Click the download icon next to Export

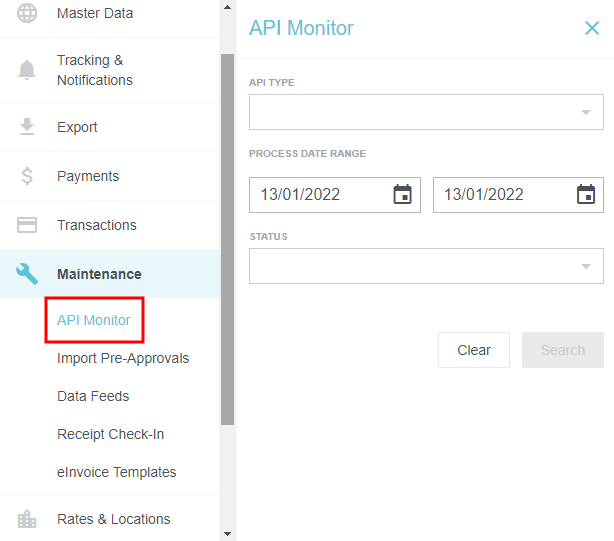[x=27, y=127]
